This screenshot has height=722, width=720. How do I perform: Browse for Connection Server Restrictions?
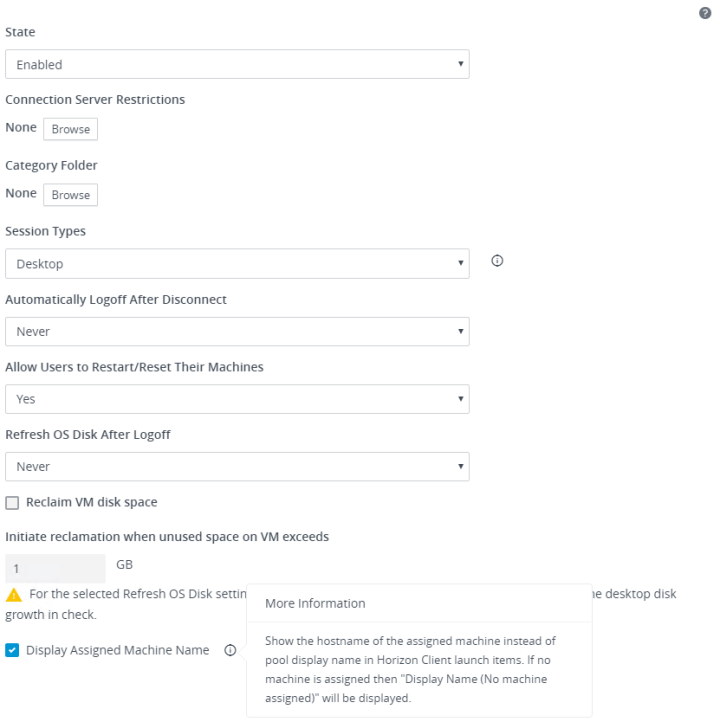point(70,129)
